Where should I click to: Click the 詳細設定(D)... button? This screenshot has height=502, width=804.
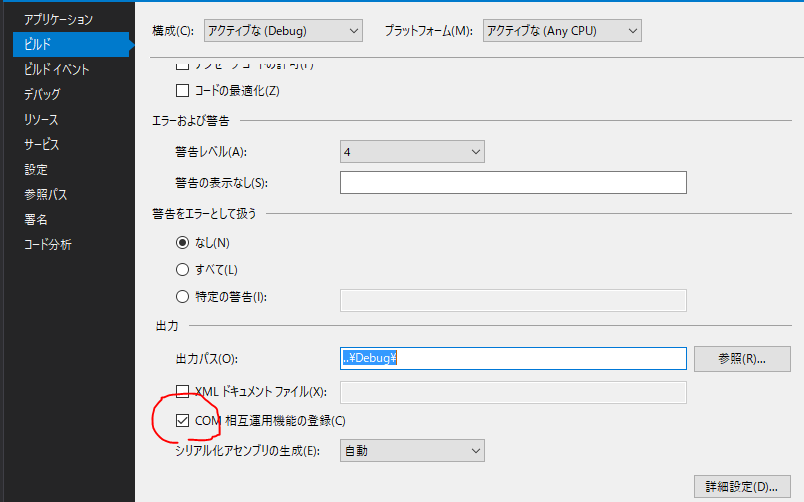pos(742,487)
